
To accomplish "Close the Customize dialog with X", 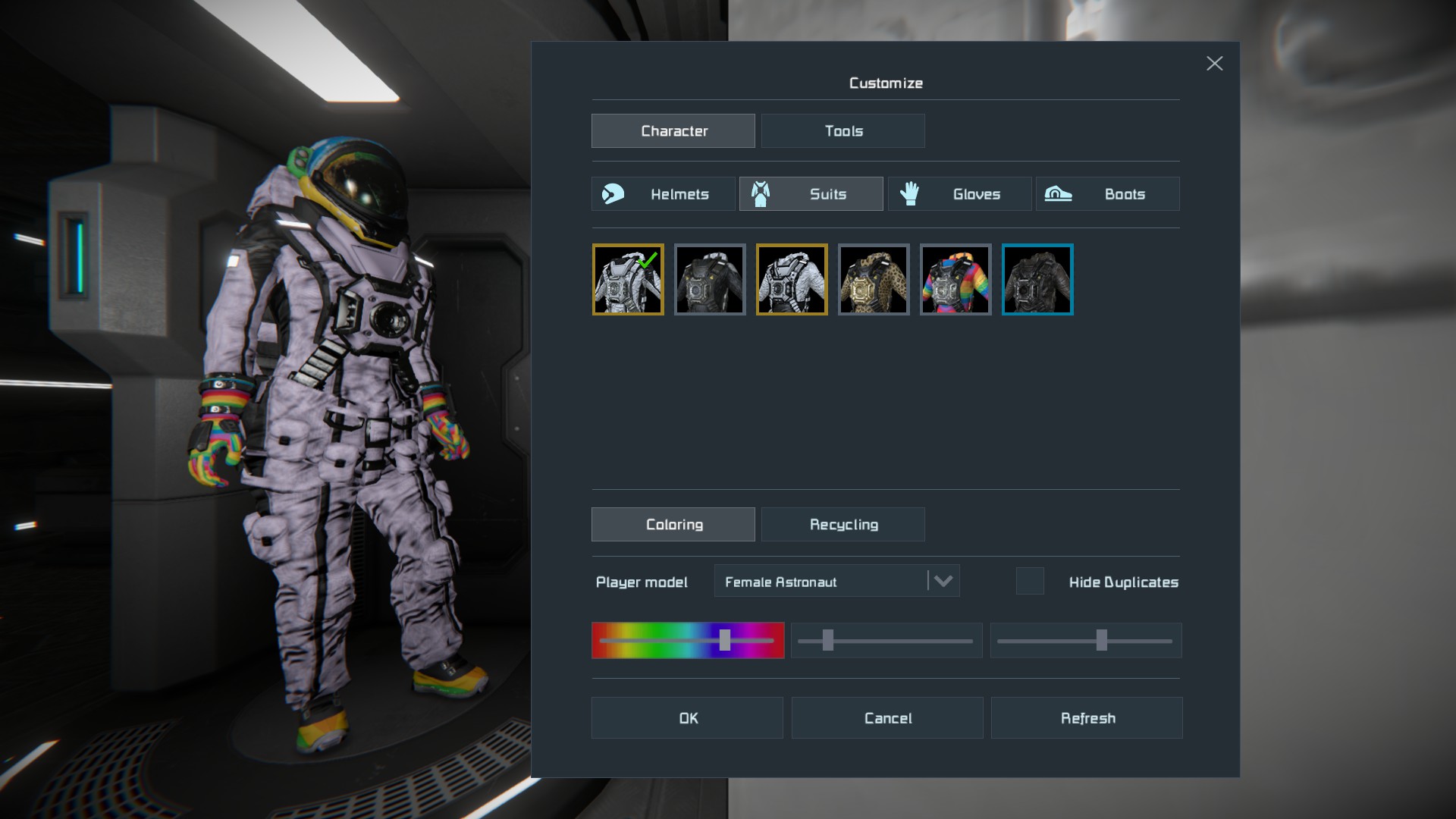I will click(1214, 64).
